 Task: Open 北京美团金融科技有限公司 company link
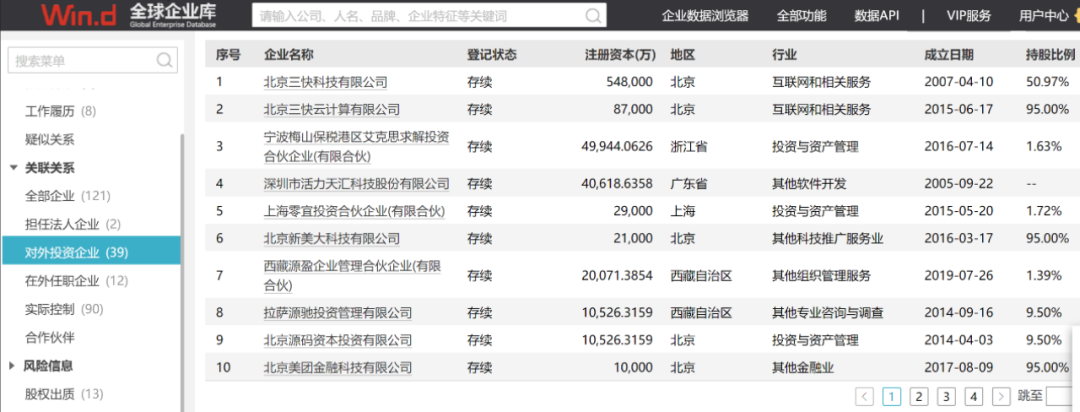pos(337,368)
